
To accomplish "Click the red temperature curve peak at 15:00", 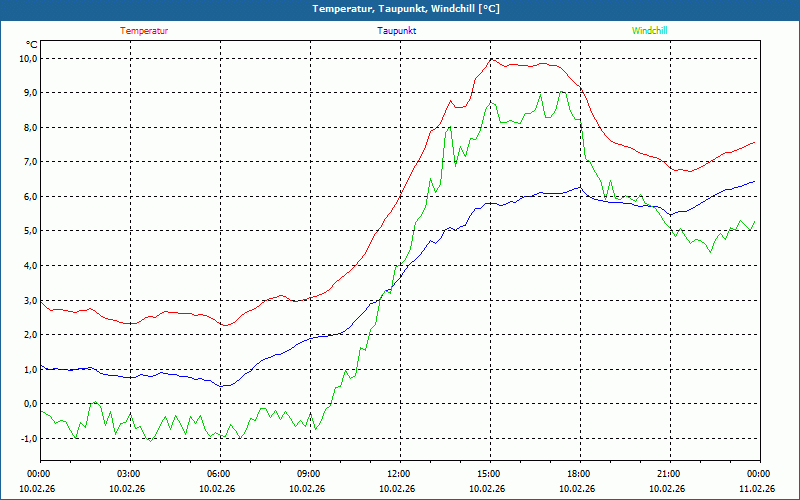I will click(x=490, y=59).
